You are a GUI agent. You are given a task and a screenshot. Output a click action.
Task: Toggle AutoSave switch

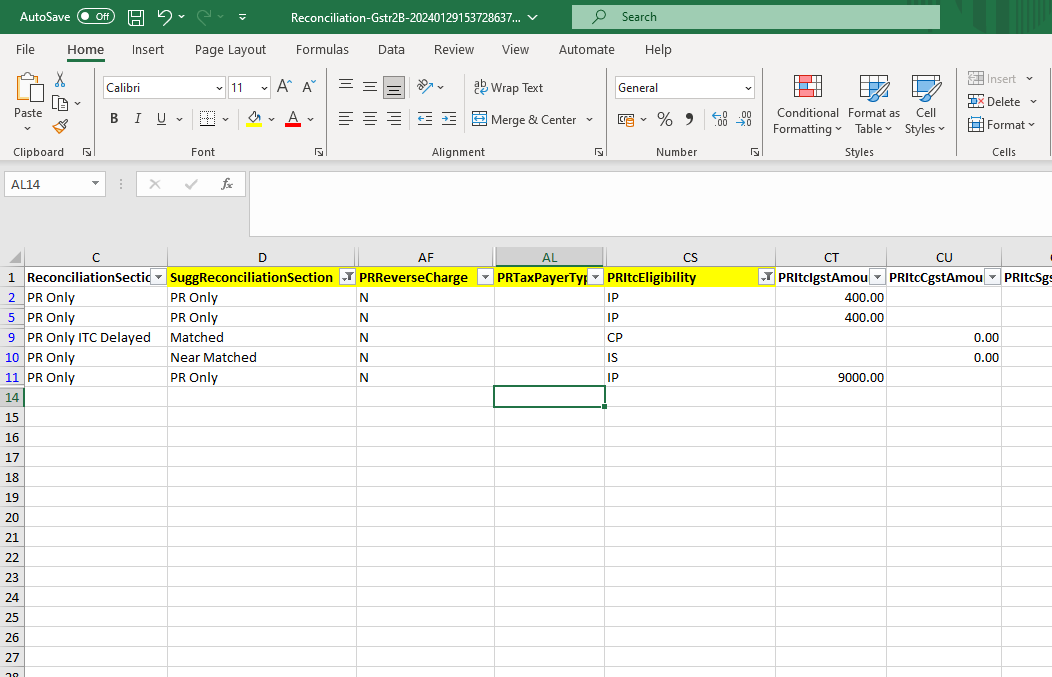pyautogui.click(x=96, y=17)
